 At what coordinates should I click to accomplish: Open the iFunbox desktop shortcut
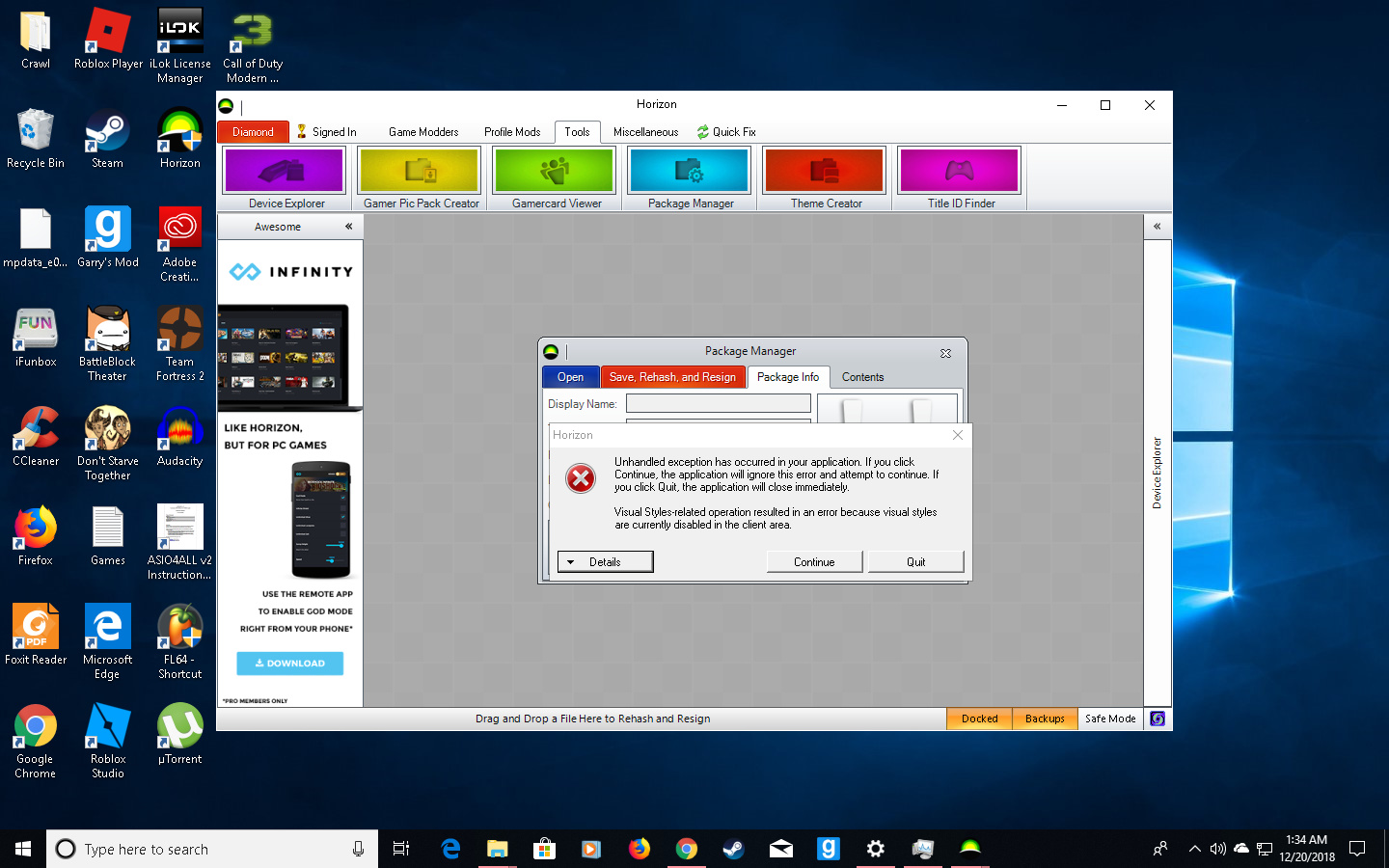(x=36, y=337)
